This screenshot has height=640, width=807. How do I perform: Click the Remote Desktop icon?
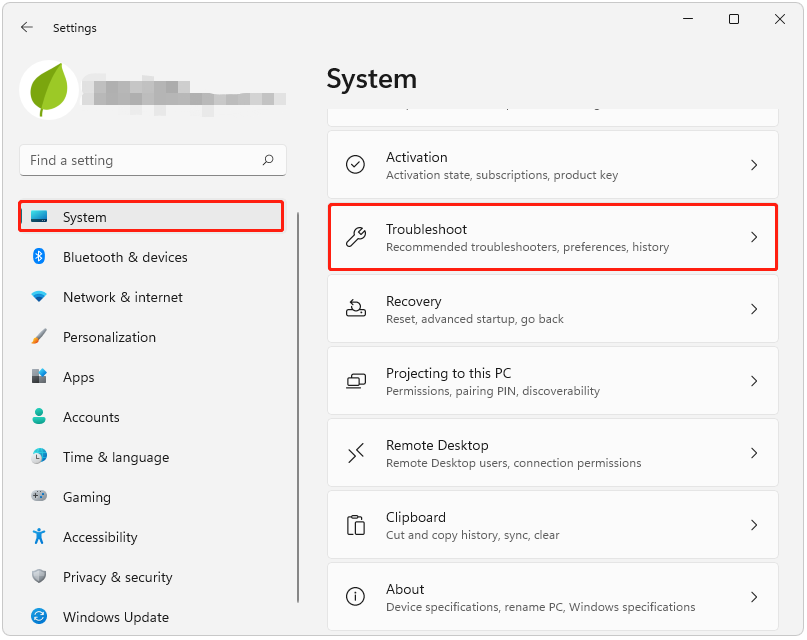(356, 453)
